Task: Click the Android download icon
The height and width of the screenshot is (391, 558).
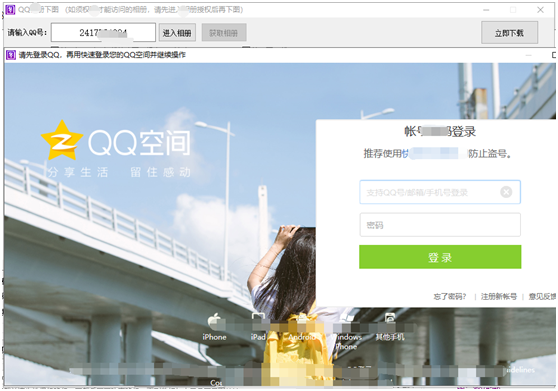Action: click(302, 318)
